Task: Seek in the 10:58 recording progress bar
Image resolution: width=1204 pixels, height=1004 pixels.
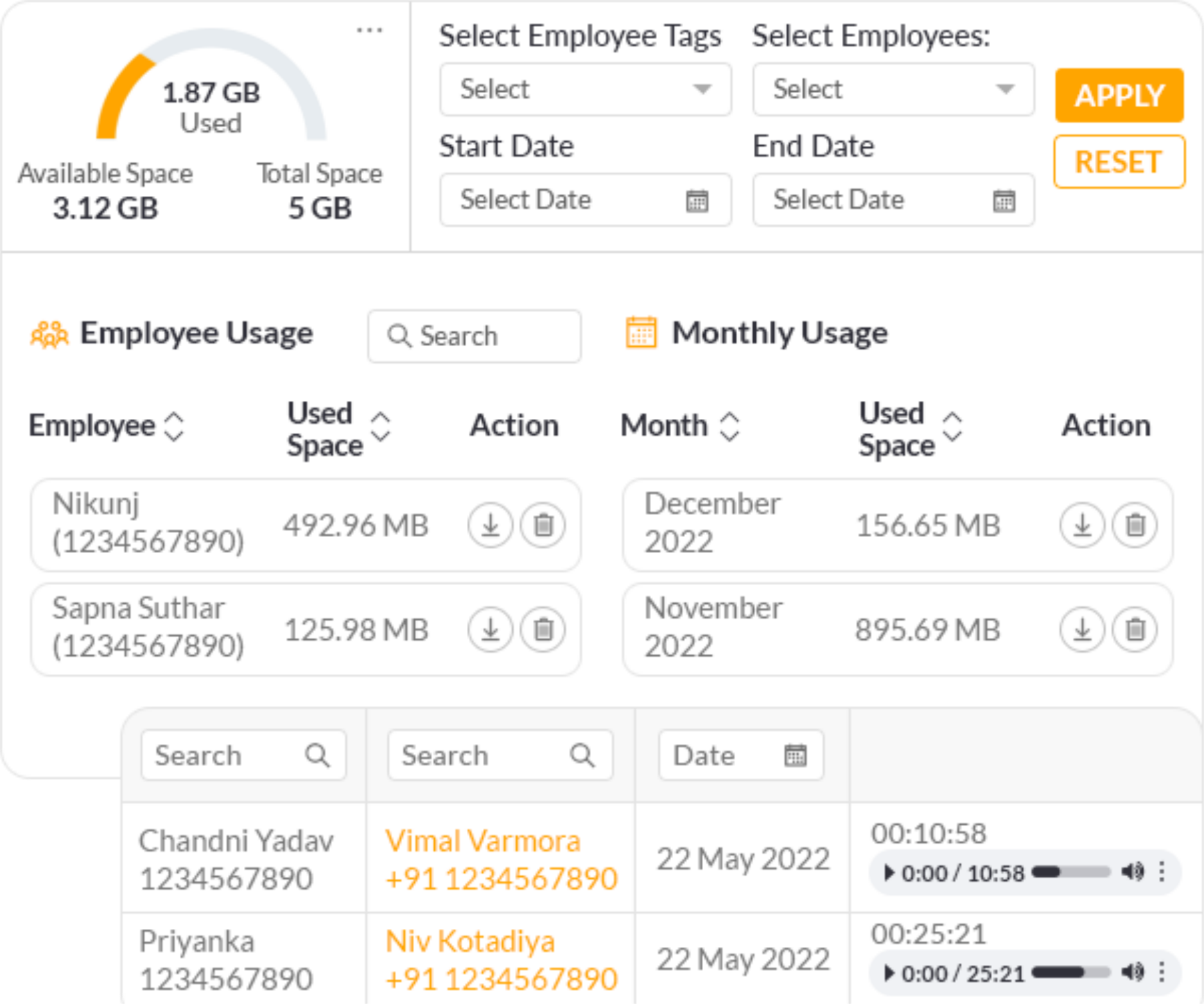Action: [x=1070, y=872]
